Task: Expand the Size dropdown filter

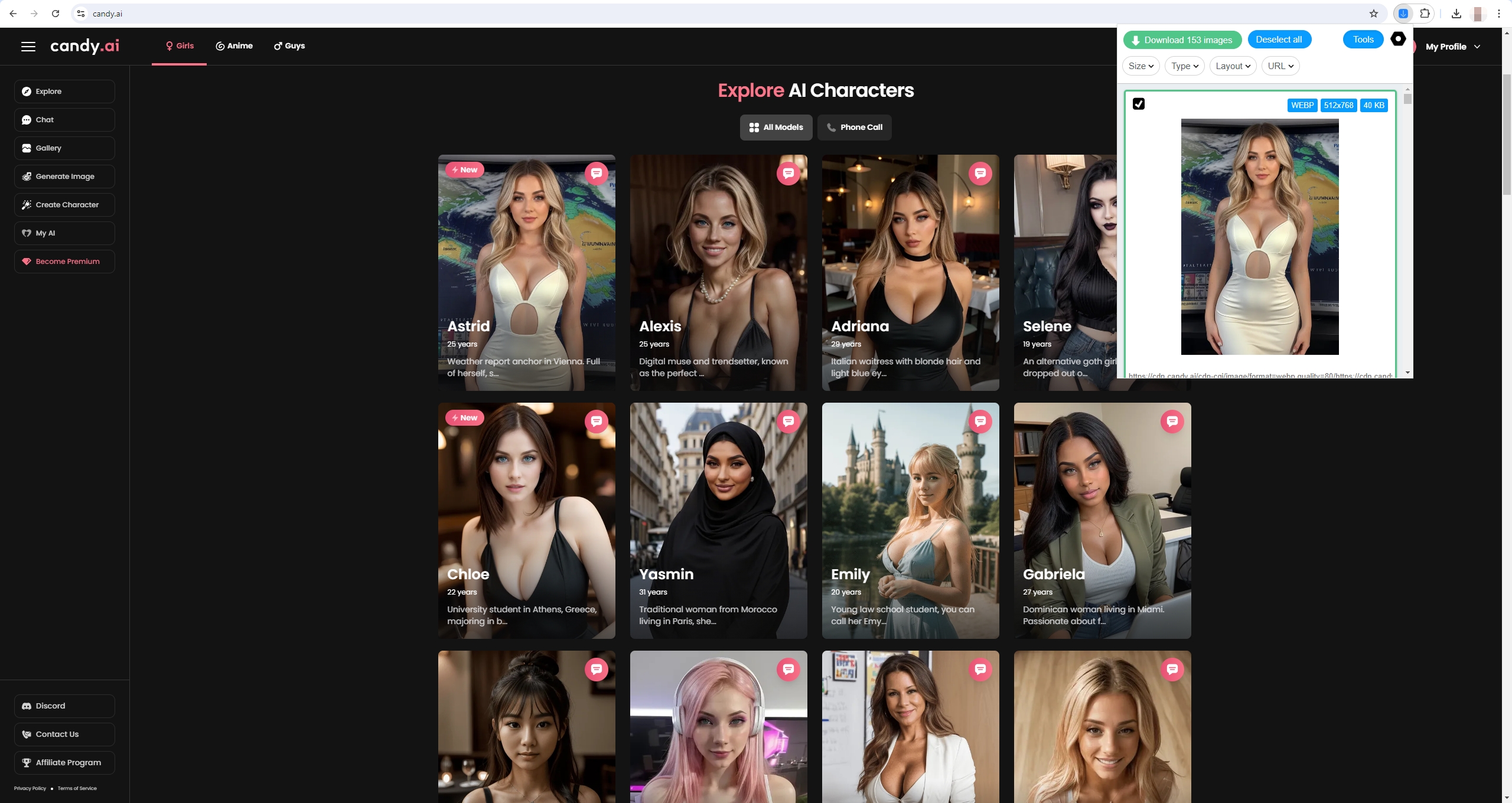Action: tap(1140, 65)
